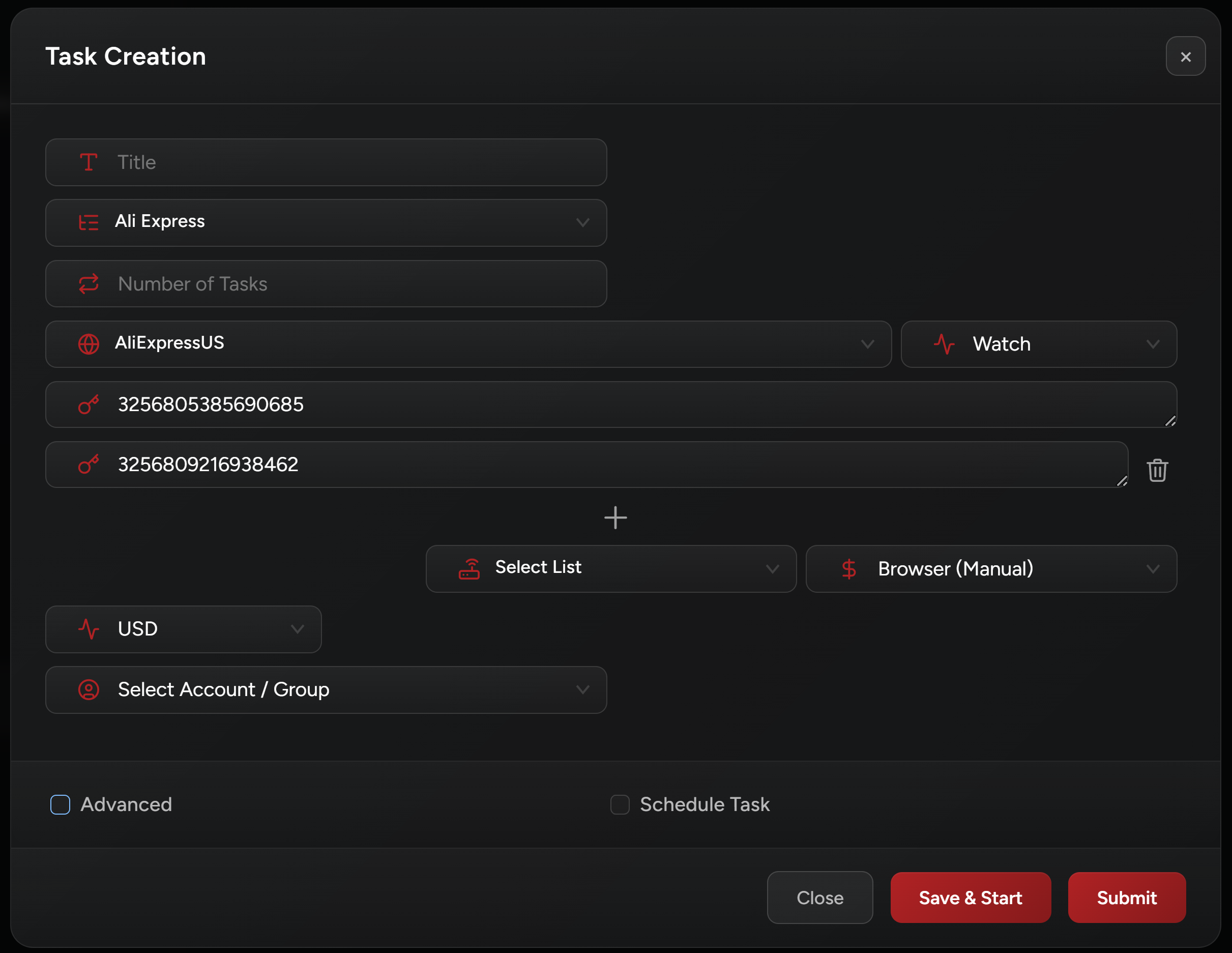
Task: Expand the Browser (Manual) checkout dropdown
Action: pos(991,569)
